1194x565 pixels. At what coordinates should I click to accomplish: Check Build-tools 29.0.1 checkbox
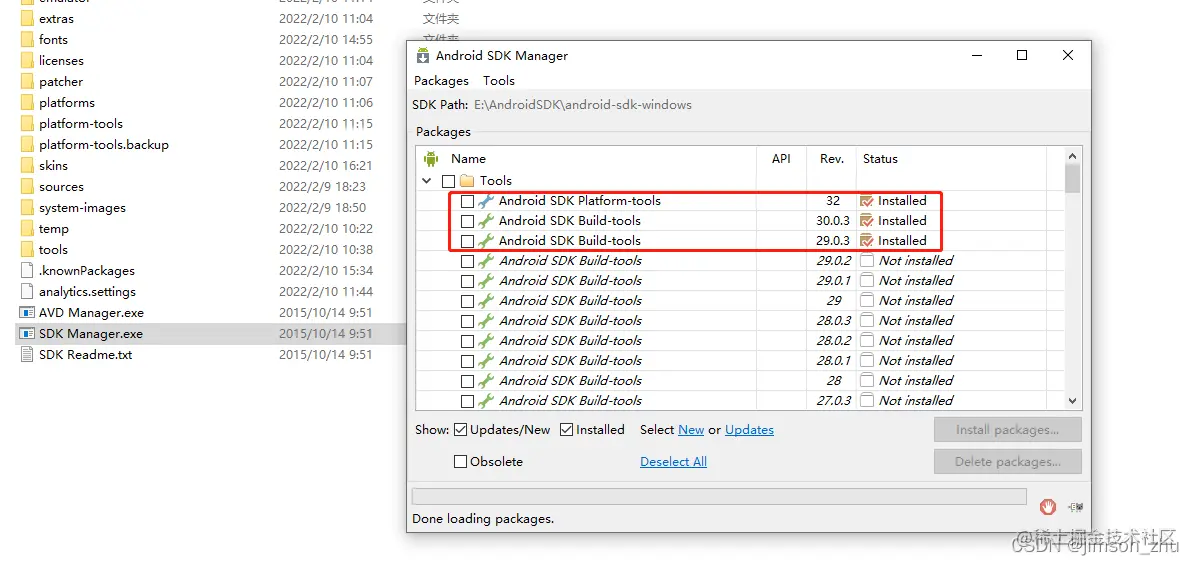click(468, 281)
